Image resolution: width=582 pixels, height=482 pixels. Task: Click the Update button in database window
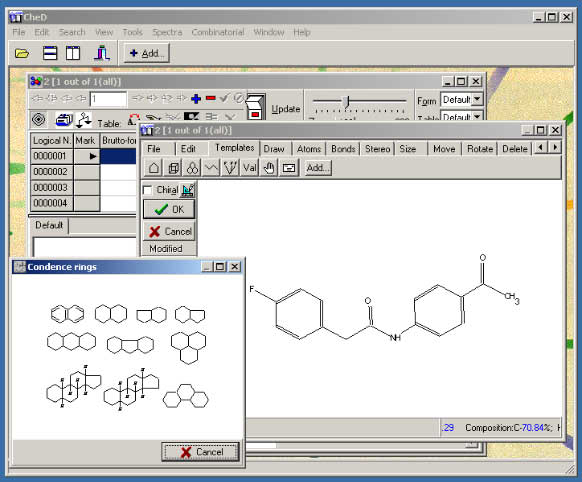click(x=285, y=109)
